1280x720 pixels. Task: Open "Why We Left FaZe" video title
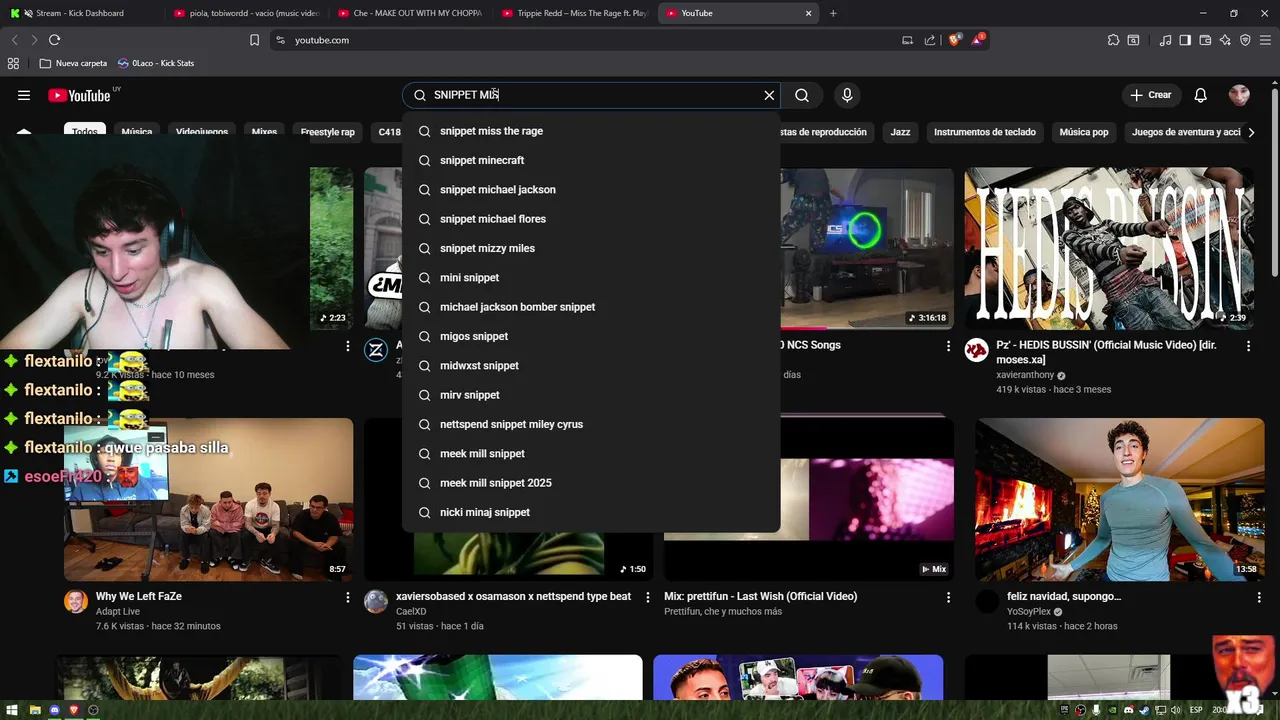tap(139, 596)
